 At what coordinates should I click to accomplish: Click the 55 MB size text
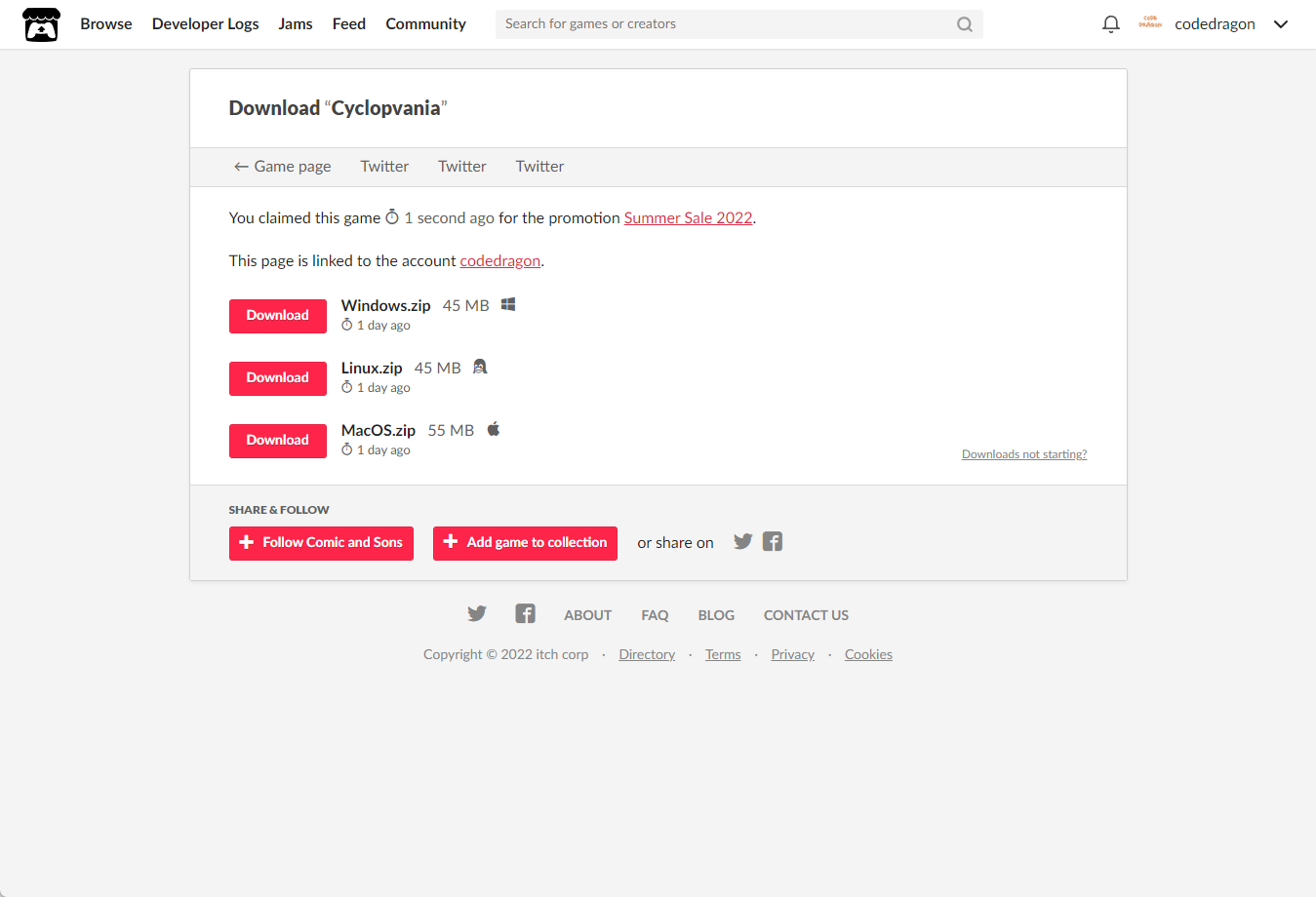pos(451,430)
